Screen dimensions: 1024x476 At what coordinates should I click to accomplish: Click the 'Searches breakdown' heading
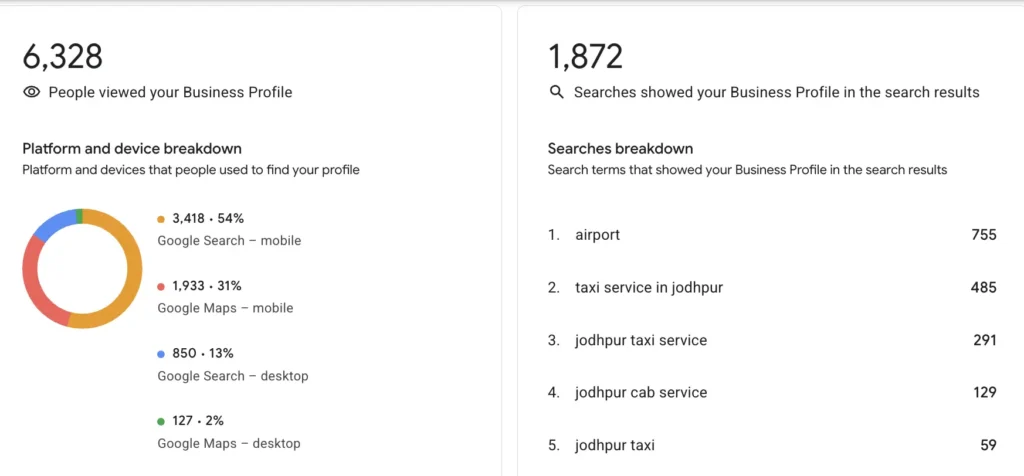coord(620,148)
